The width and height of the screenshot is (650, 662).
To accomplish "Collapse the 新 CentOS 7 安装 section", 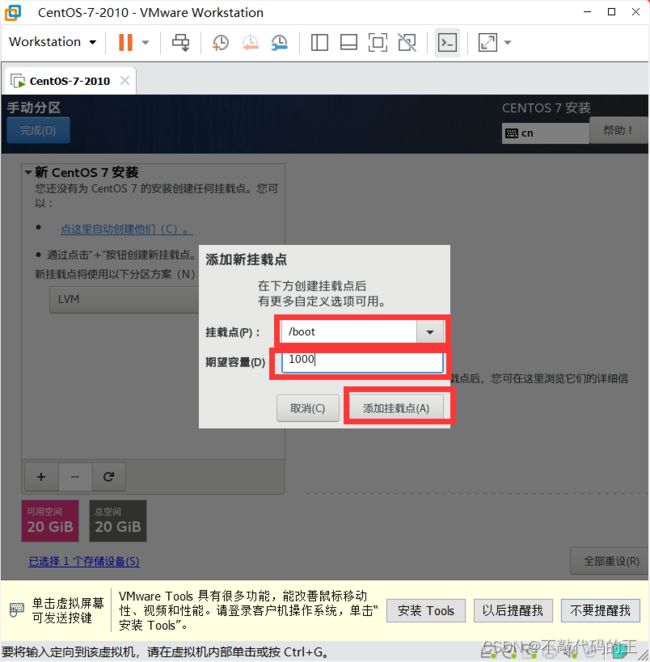I will 28,172.
